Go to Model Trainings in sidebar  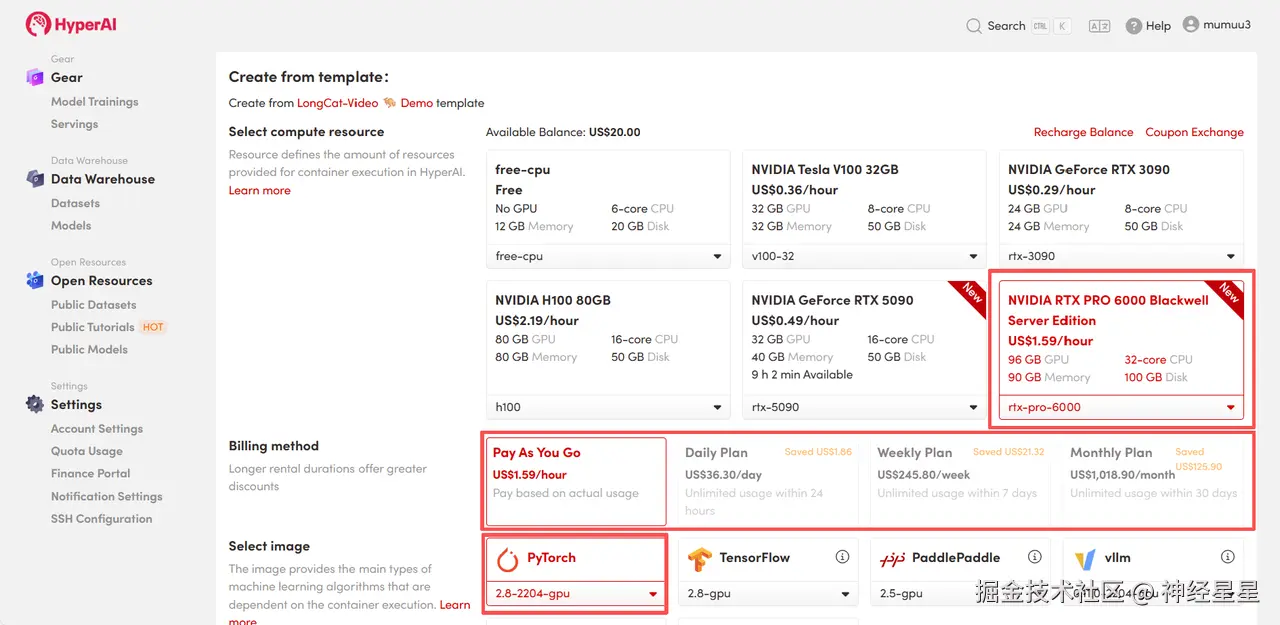coord(94,102)
